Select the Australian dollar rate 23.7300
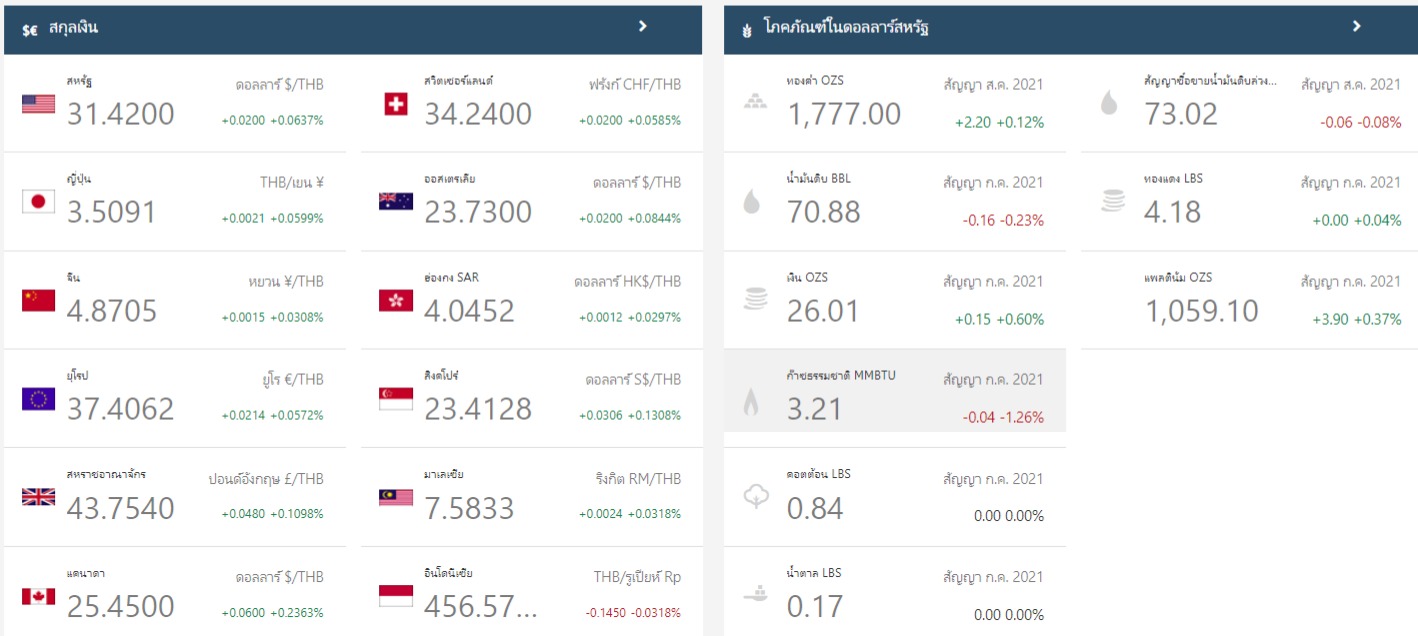 [x=478, y=212]
